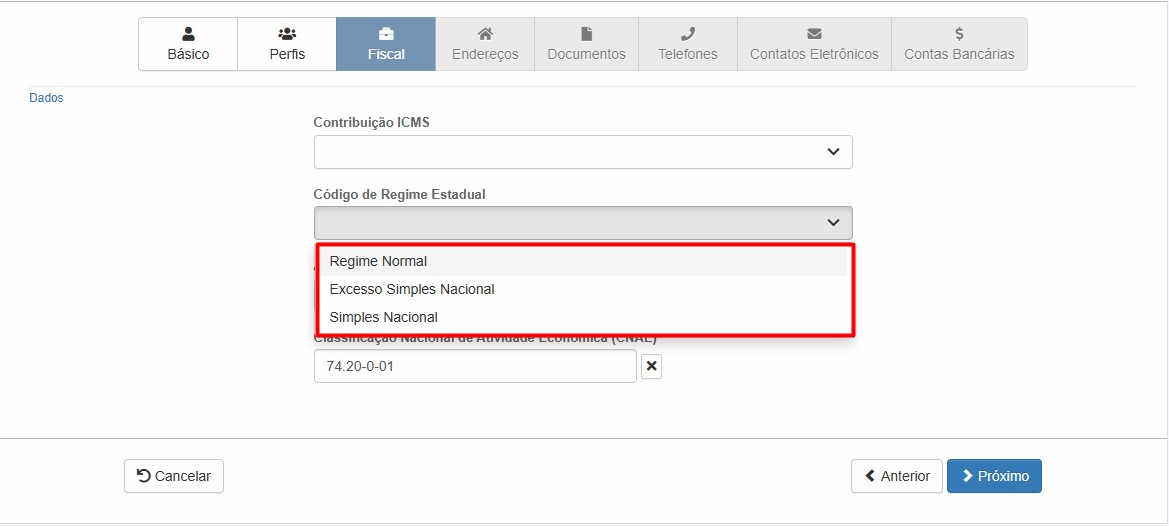Click the house icon for Endereços
Screen dimensions: 1169x526
[x=485, y=34]
